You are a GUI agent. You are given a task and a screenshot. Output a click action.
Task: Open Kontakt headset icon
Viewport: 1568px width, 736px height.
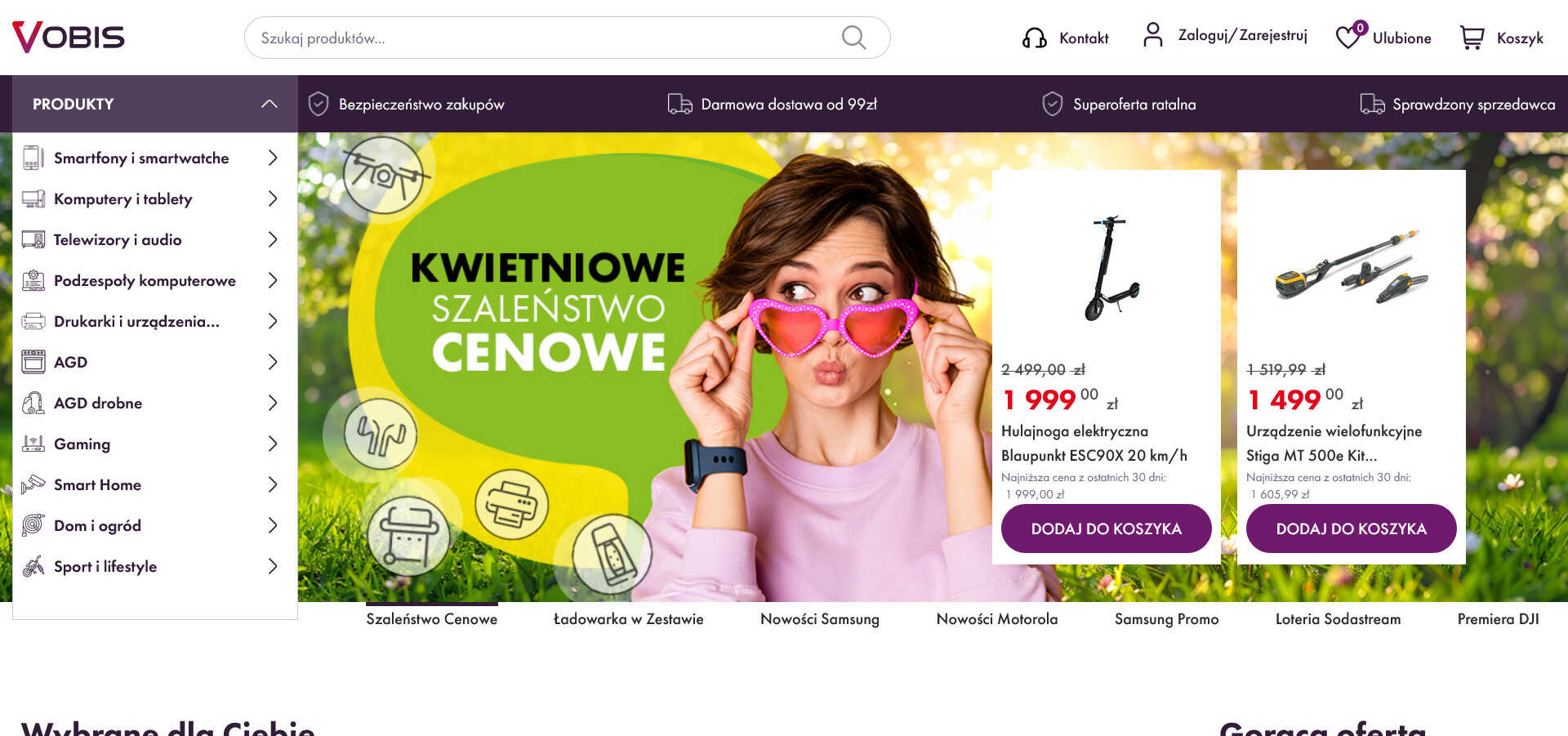[x=1035, y=38]
